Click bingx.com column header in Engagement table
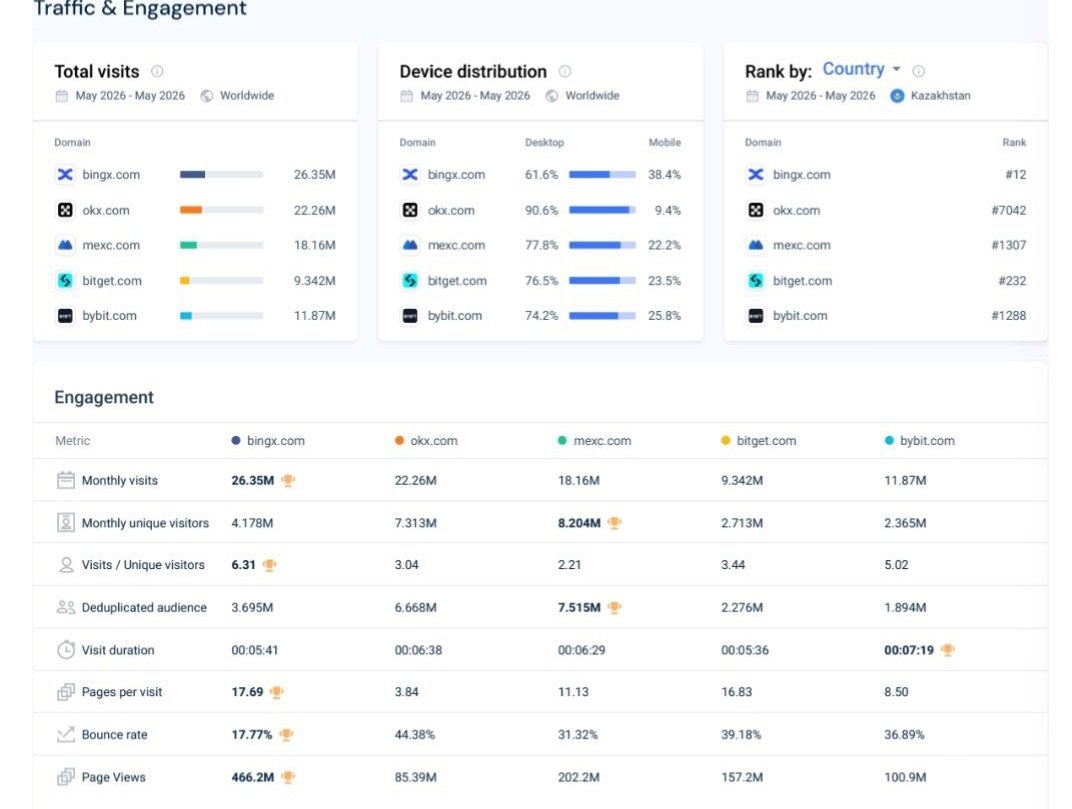The image size is (1072, 809). (268, 441)
